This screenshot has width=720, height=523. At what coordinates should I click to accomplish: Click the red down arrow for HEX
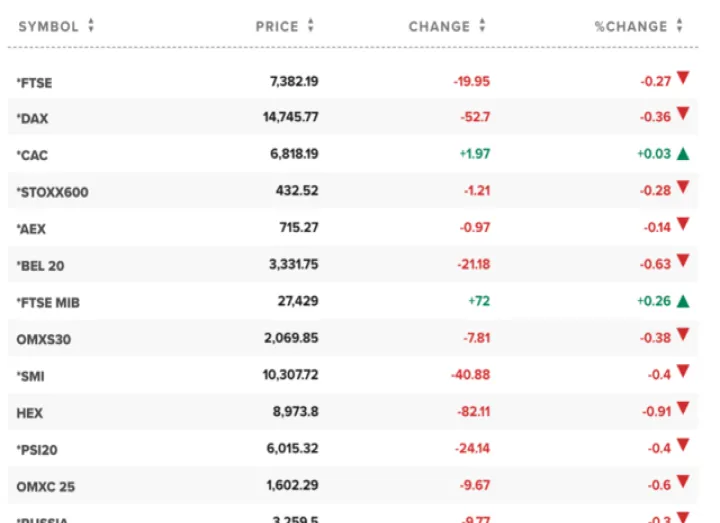click(x=683, y=409)
